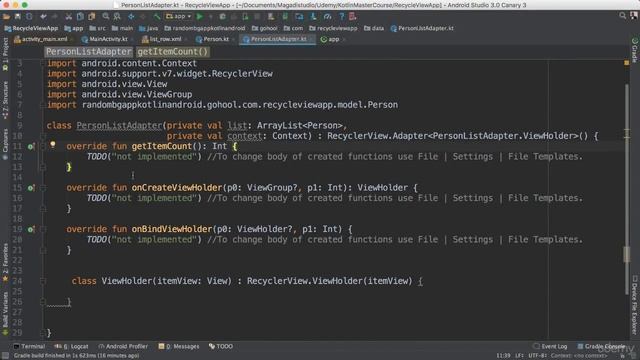Click override gutter icon at line 11
The width and height of the screenshot is (640, 360).
(x=31, y=147)
